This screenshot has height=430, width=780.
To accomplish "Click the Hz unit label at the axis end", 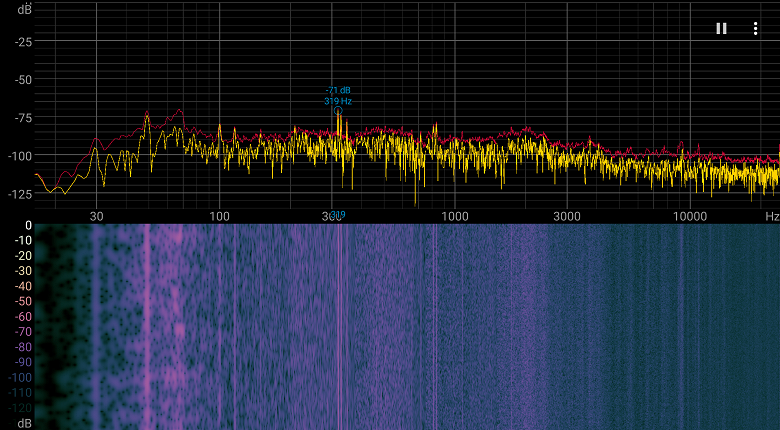I will pyautogui.click(x=772, y=216).
